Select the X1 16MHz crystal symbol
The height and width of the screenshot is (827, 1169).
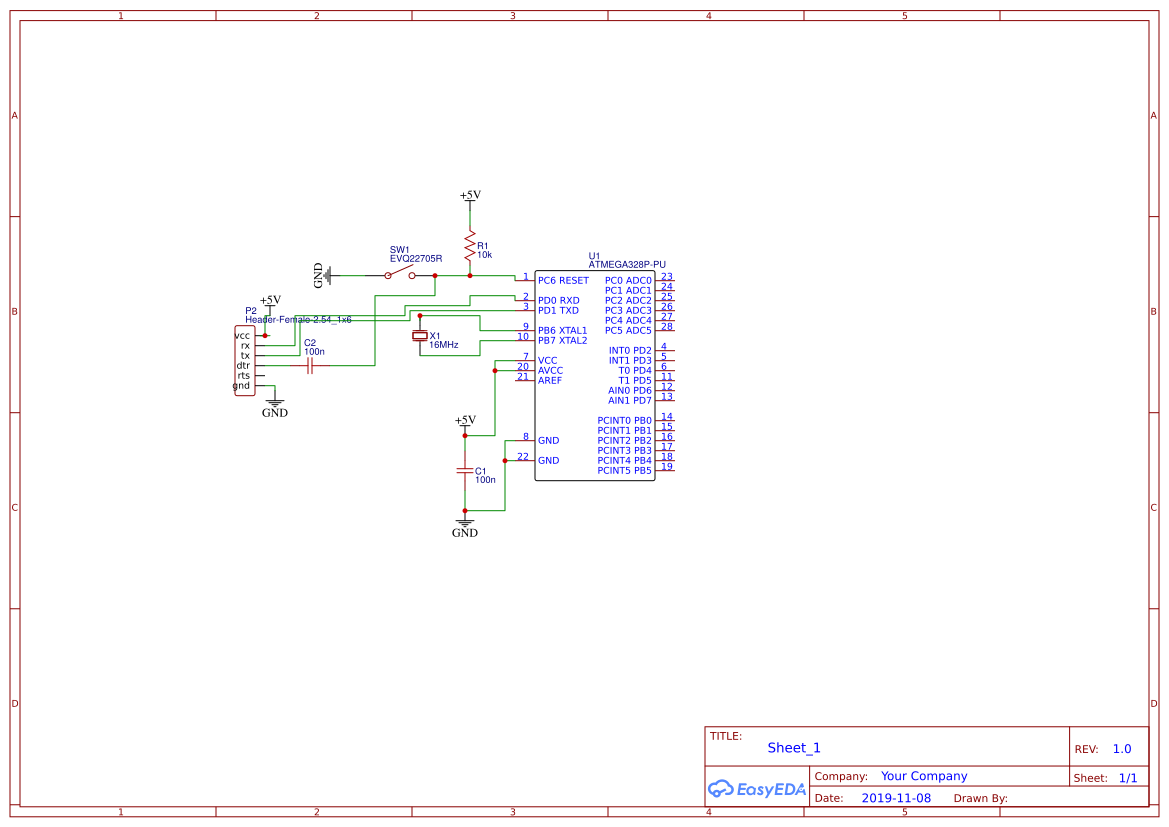420,336
